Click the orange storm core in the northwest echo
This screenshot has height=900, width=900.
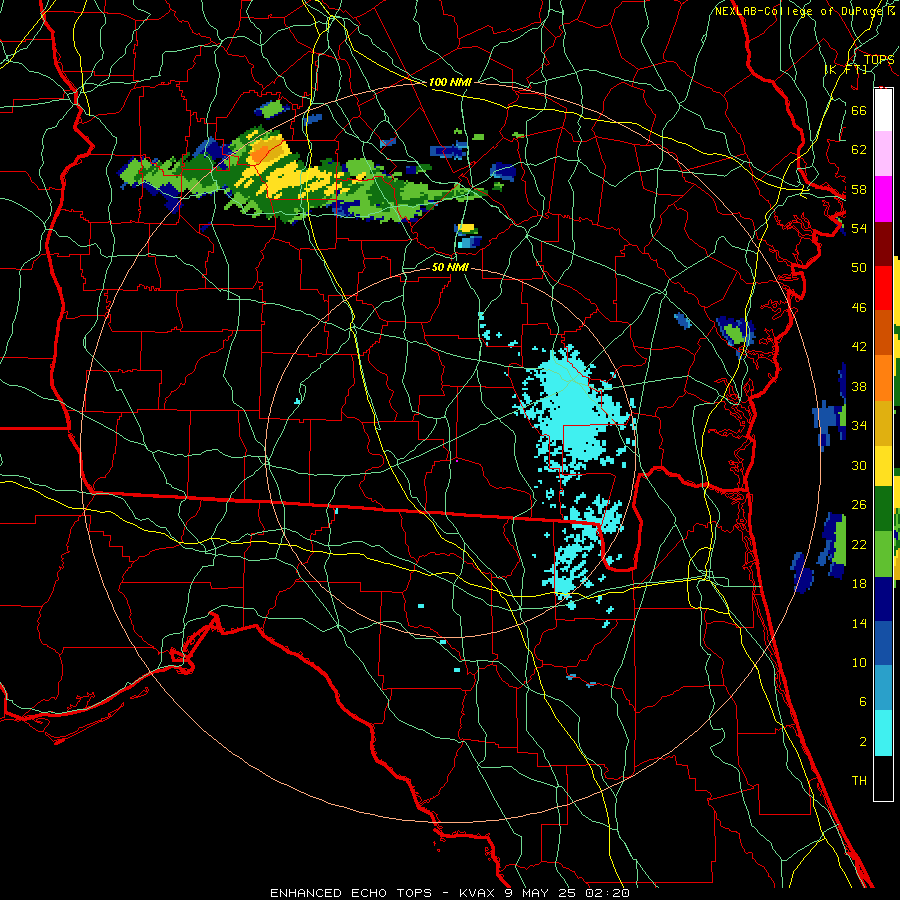pos(261,153)
